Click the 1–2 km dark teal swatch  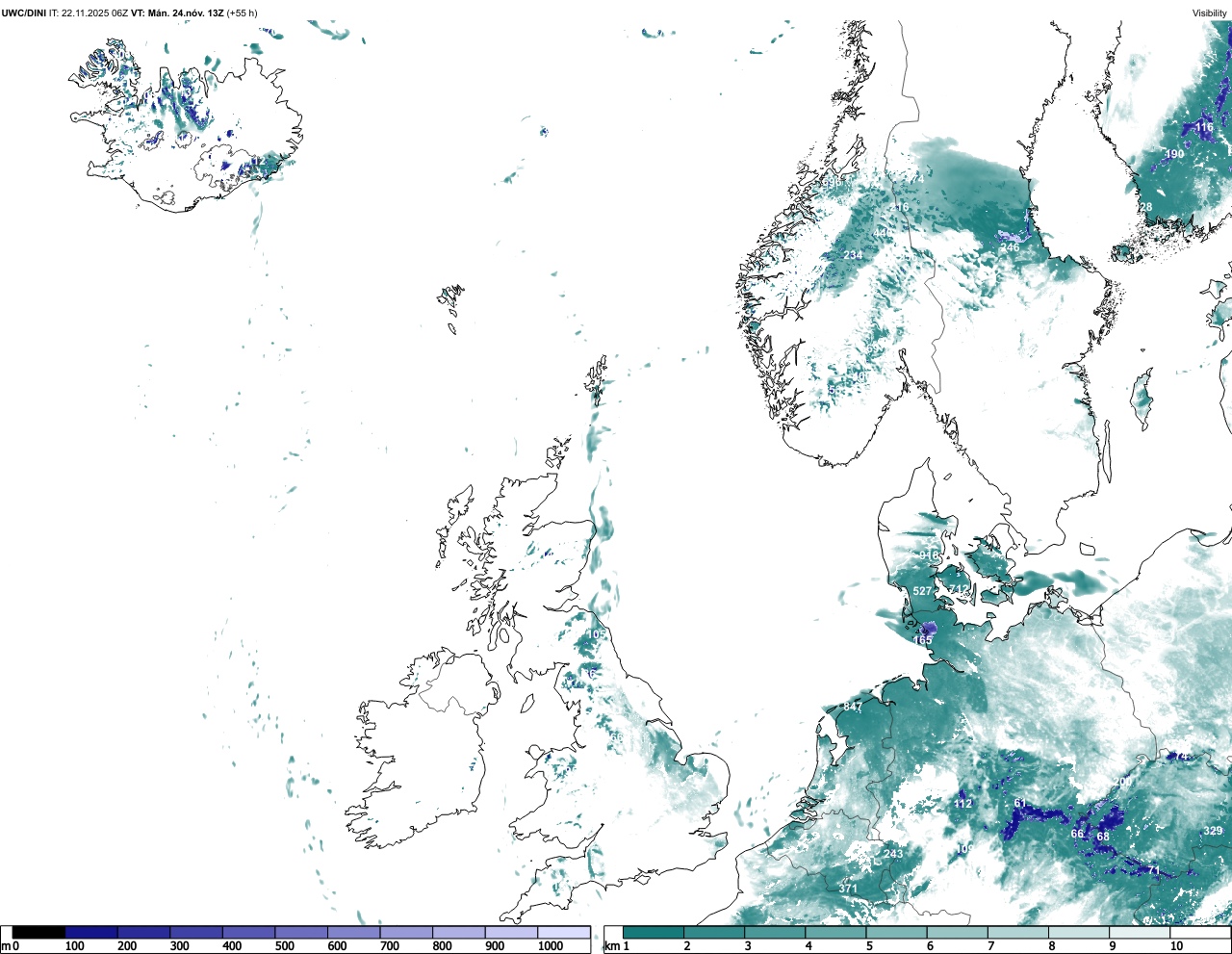654,932
